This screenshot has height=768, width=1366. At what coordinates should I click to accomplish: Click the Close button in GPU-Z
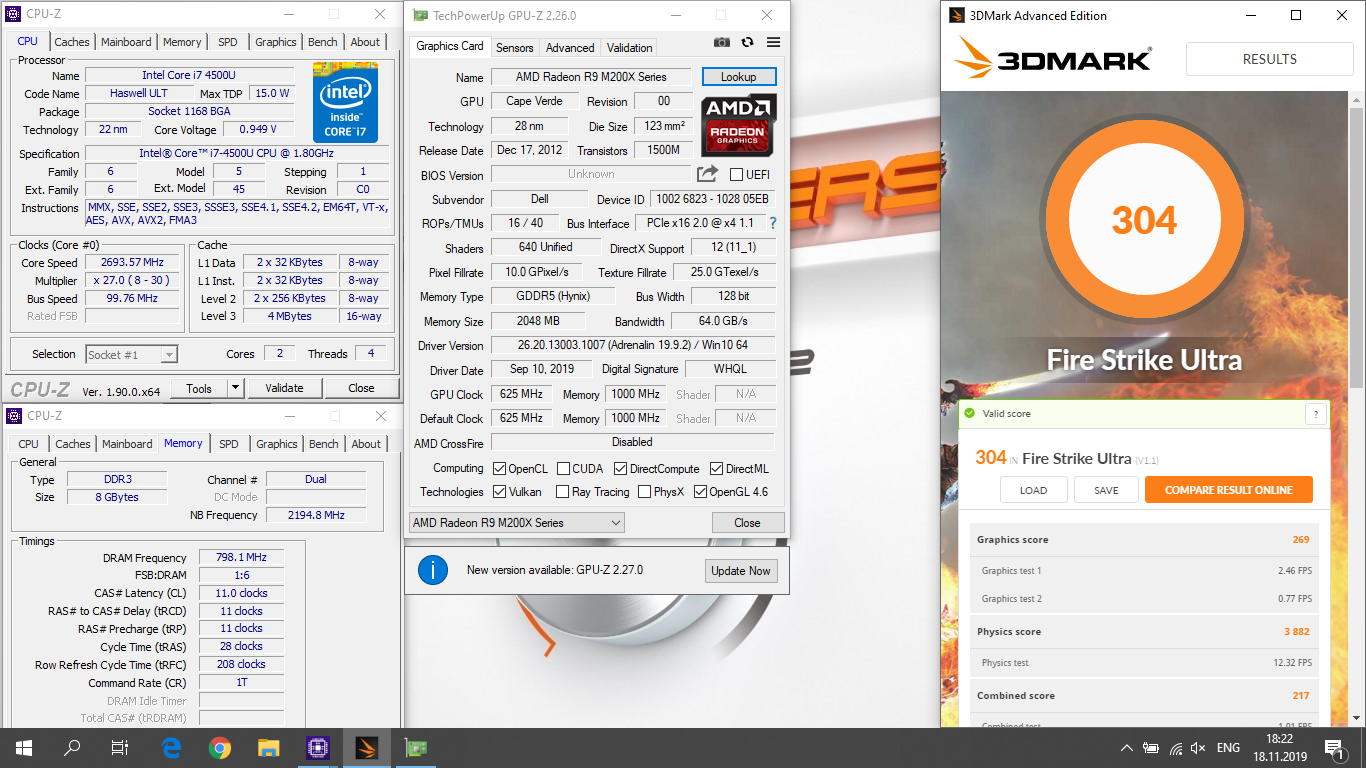coord(747,522)
